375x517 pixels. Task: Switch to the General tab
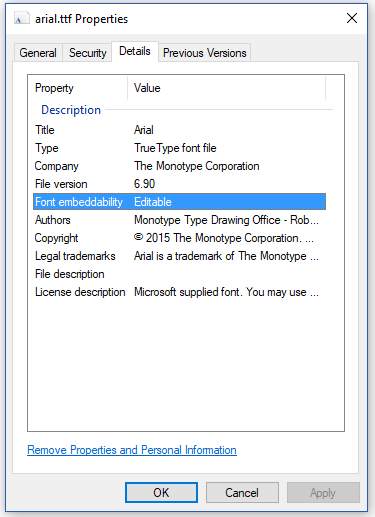(x=38, y=53)
